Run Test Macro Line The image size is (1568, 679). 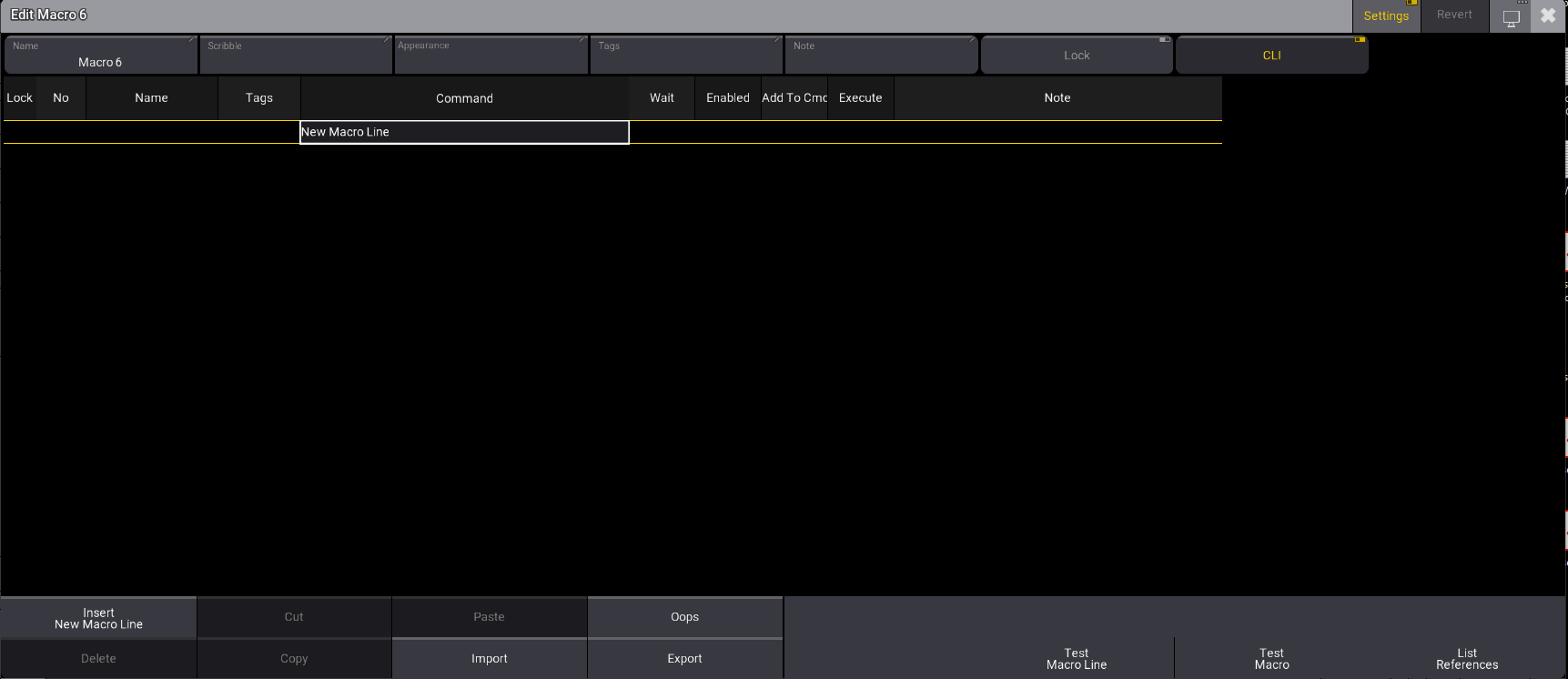1077,659
